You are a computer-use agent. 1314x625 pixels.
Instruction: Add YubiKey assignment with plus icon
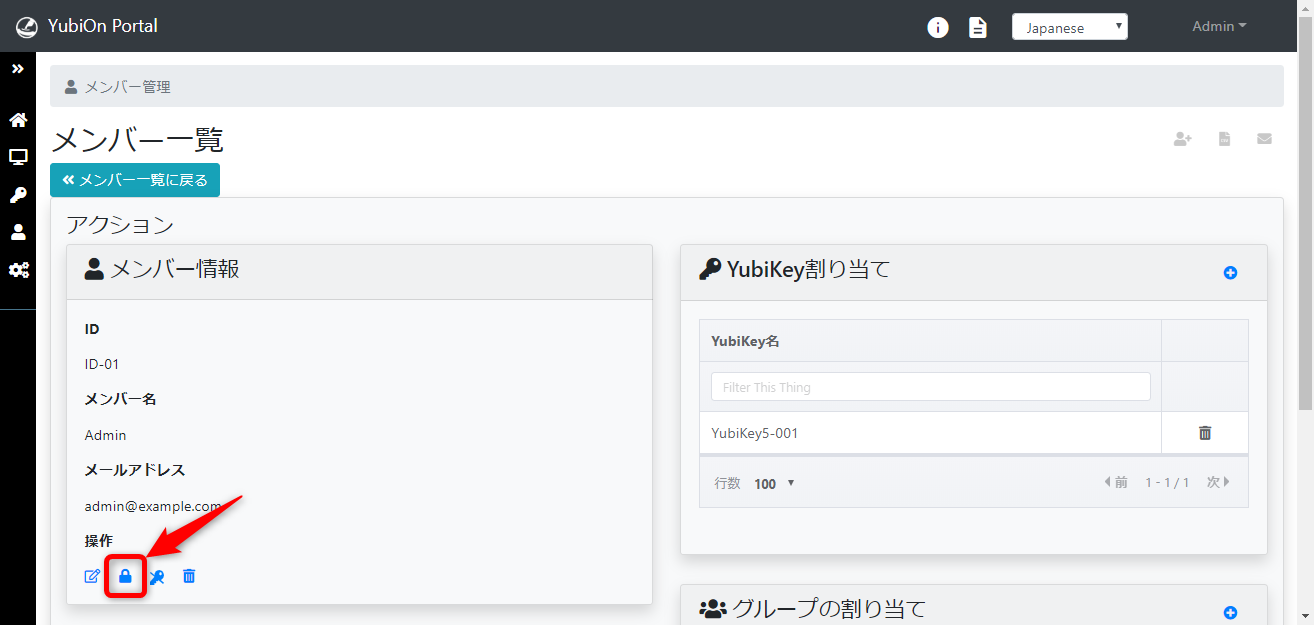click(x=1230, y=272)
